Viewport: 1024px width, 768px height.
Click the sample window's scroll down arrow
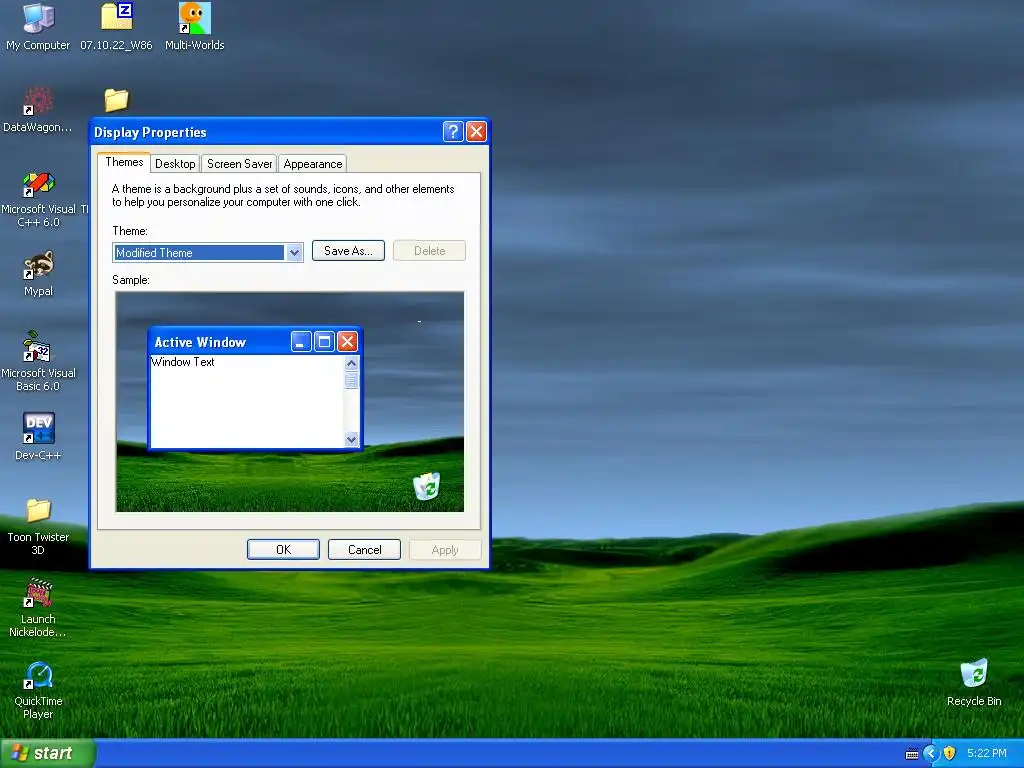[x=351, y=440]
